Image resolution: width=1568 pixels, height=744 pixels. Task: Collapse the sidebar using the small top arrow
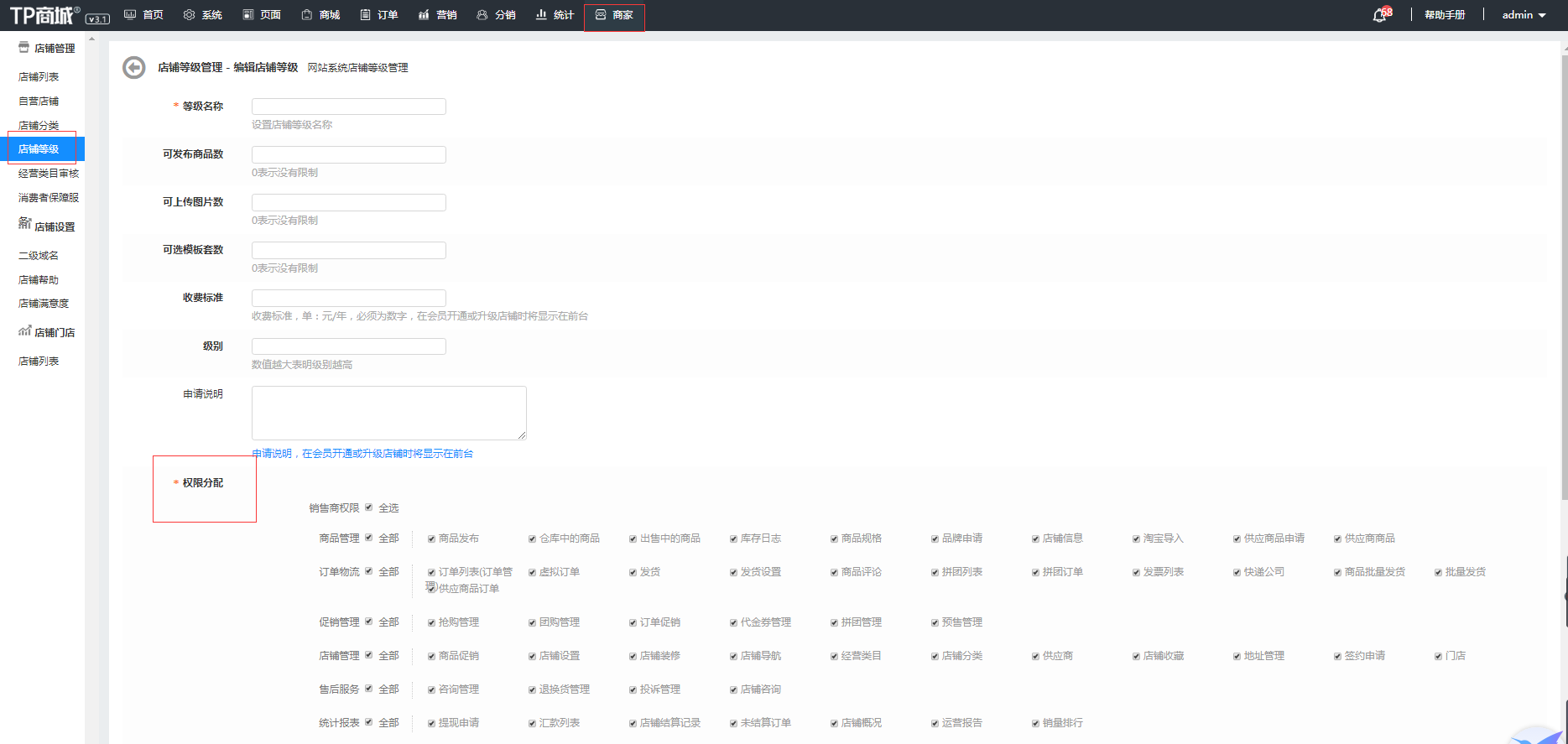91,39
